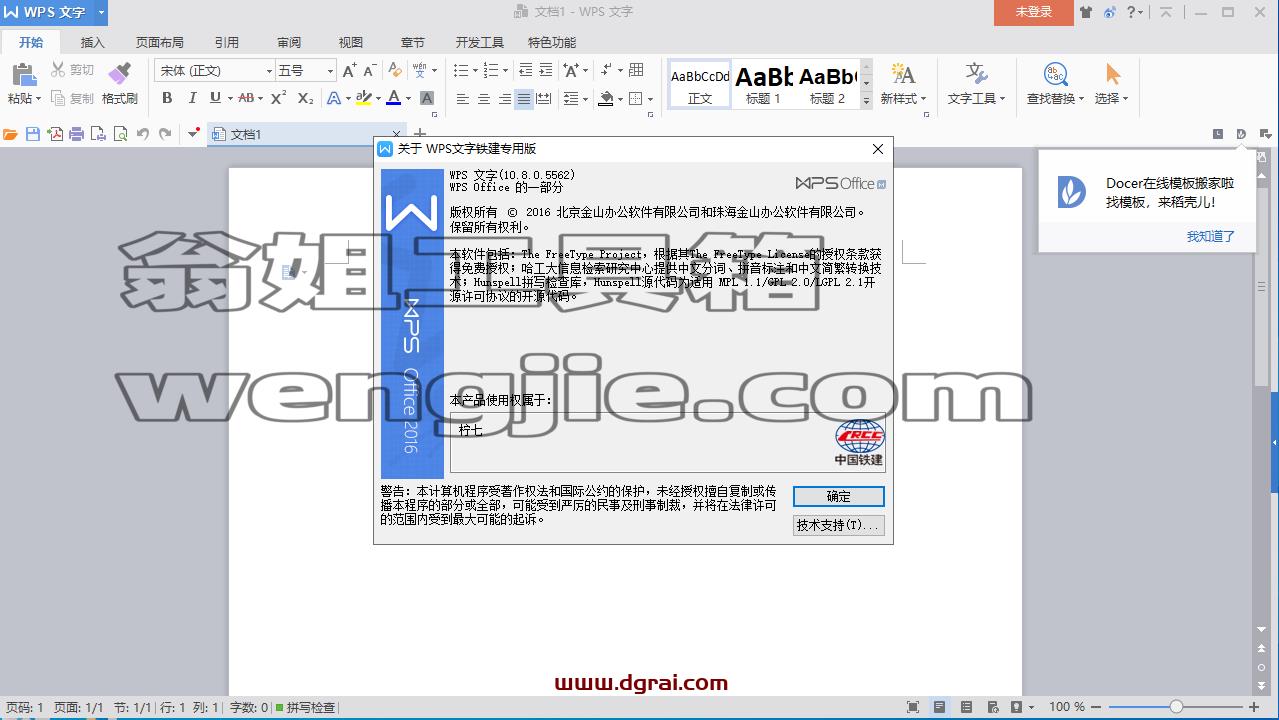Apply the 标题 1 style

(763, 84)
